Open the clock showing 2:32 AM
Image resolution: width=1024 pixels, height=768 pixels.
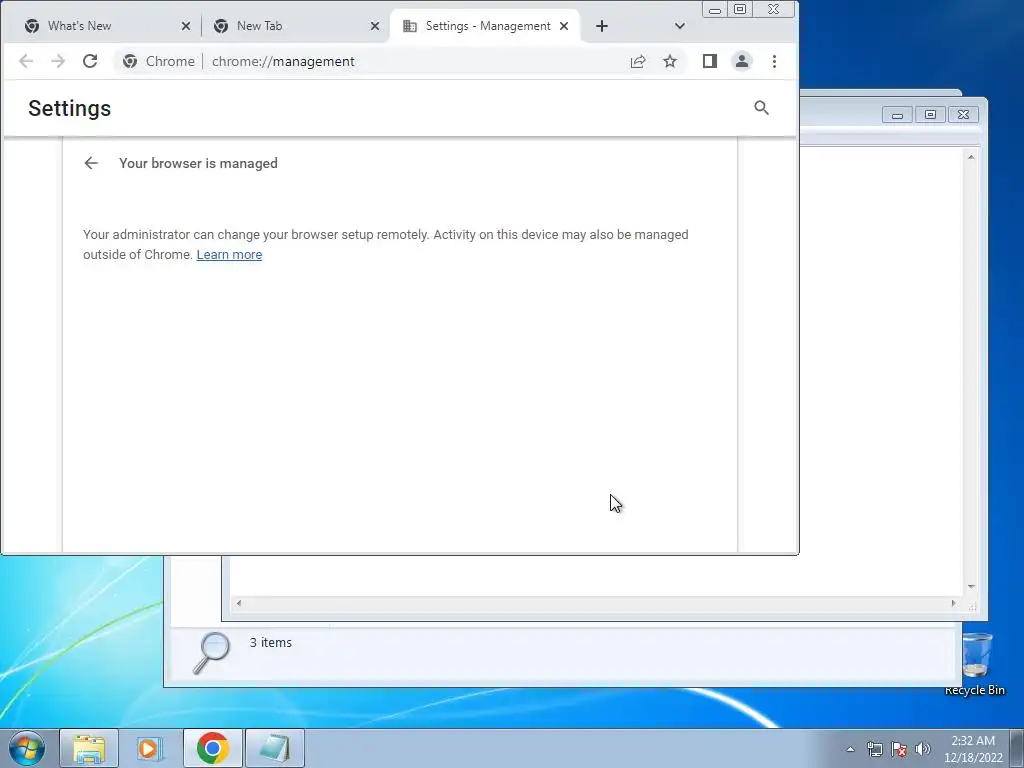click(x=973, y=749)
